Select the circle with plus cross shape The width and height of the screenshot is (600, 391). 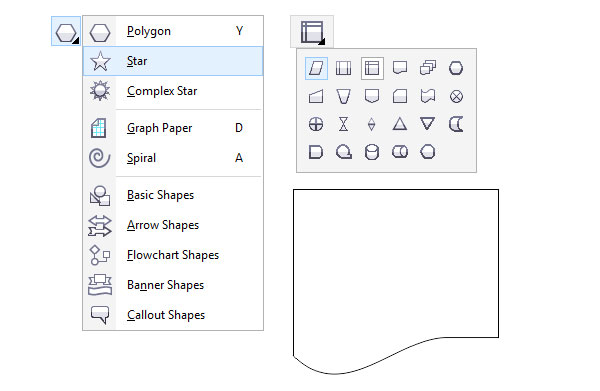coord(316,124)
